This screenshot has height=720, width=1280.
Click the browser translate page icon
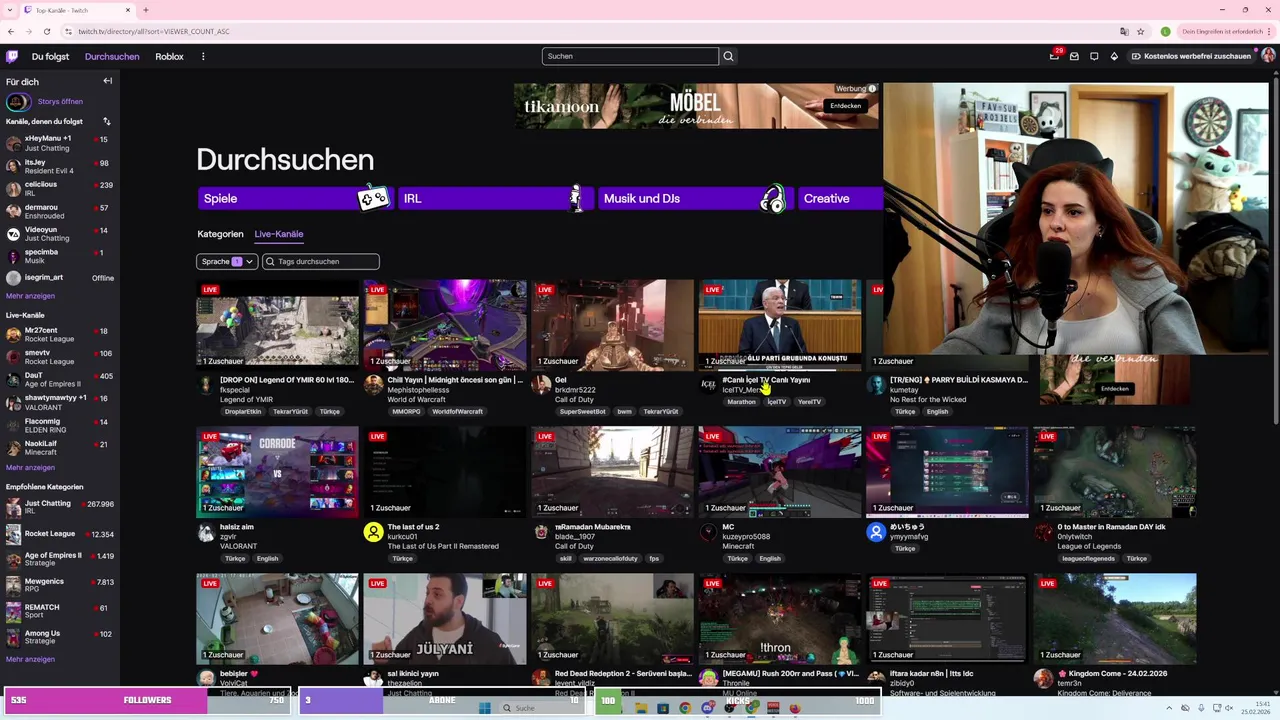click(1124, 31)
